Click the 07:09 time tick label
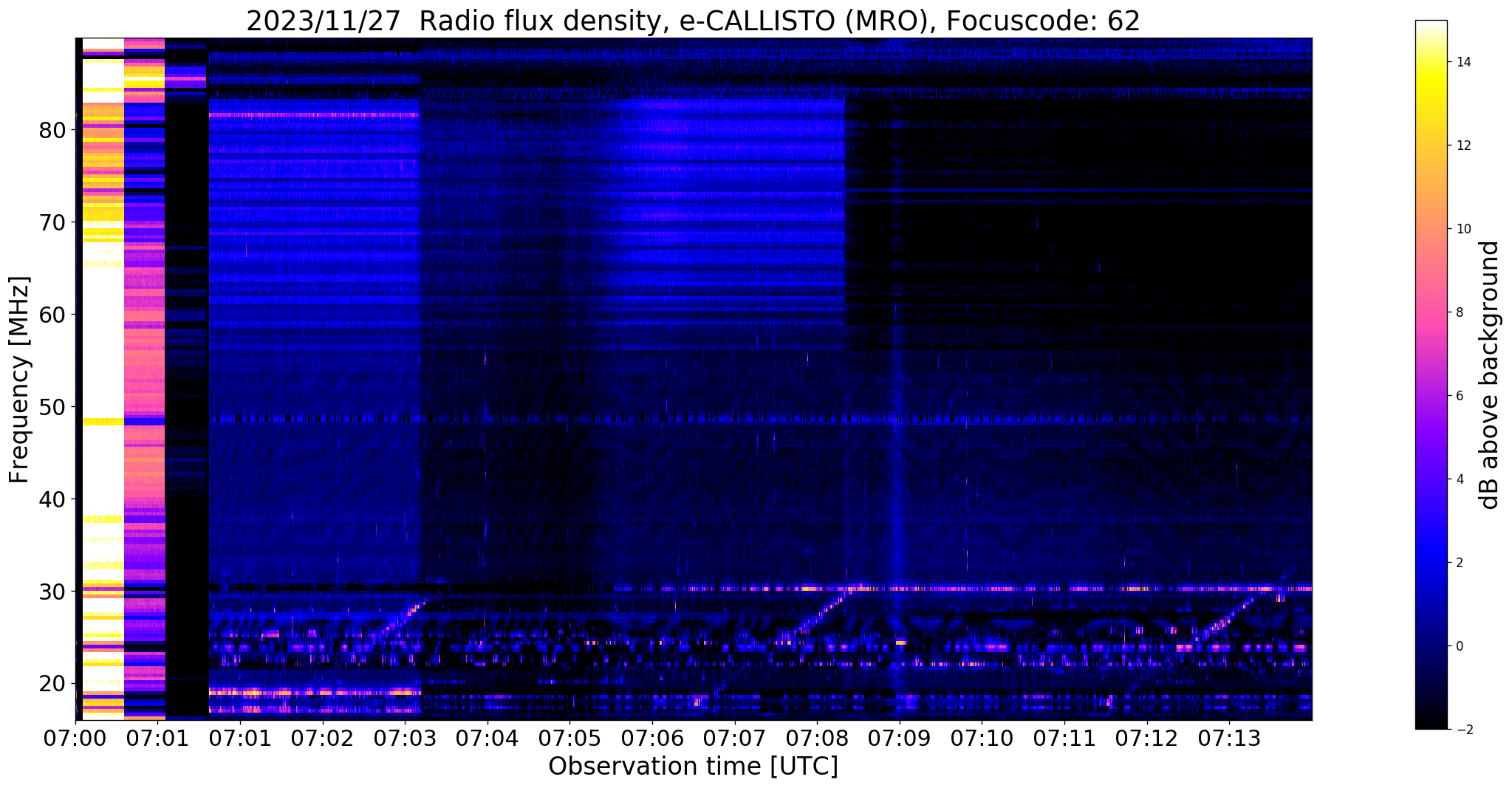Viewport: 1512px width, 788px height. [900, 738]
